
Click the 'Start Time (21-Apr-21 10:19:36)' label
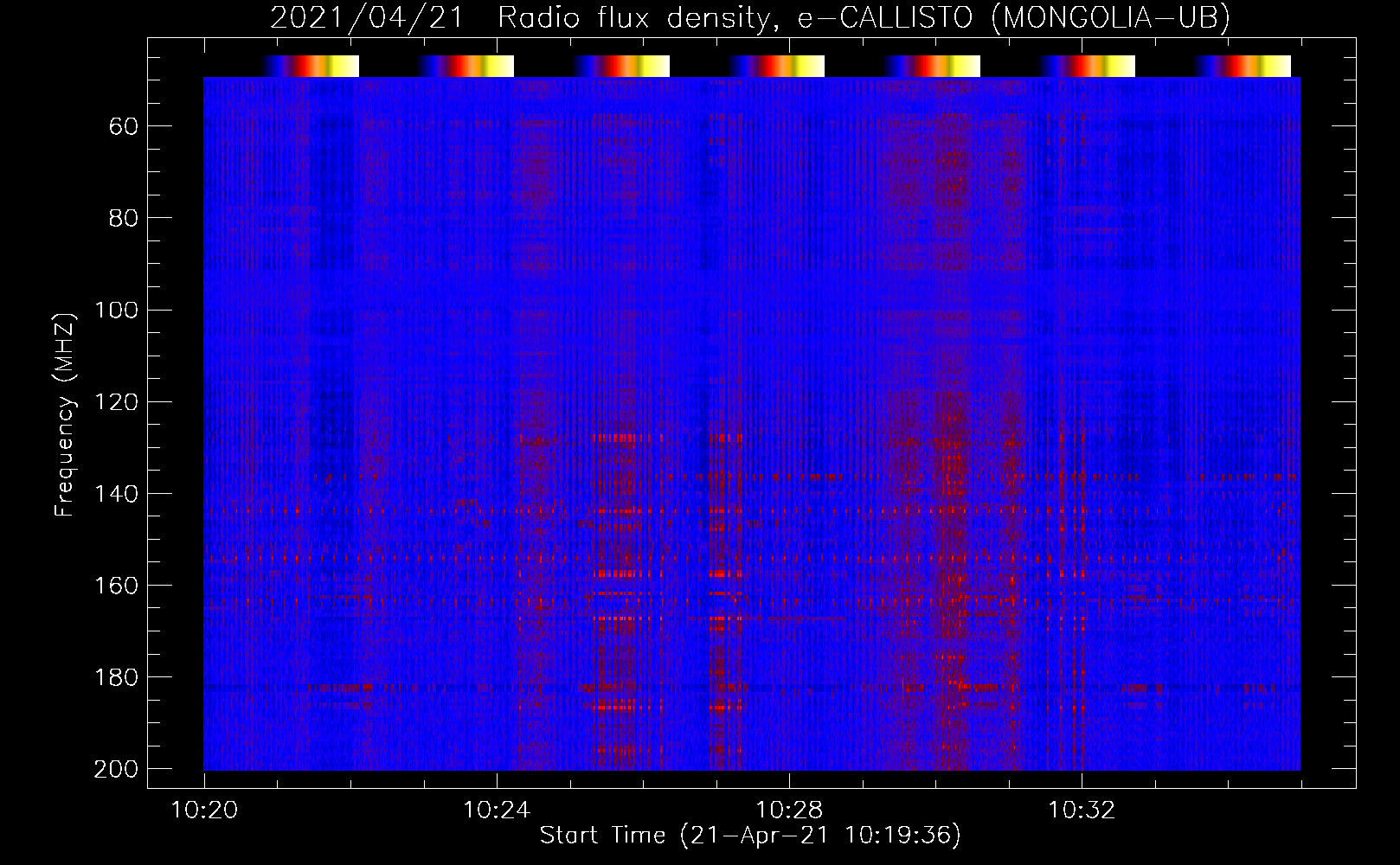tap(750, 836)
